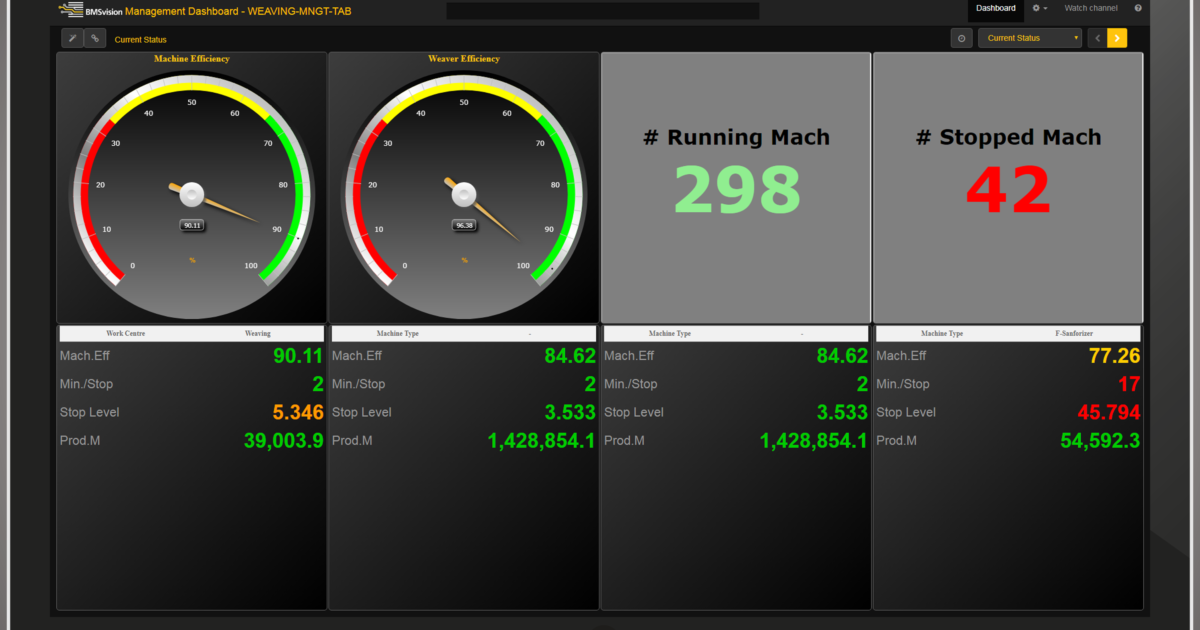The height and width of the screenshot is (630, 1200).
Task: Switch to the Dashboard tab
Action: tap(995, 8)
